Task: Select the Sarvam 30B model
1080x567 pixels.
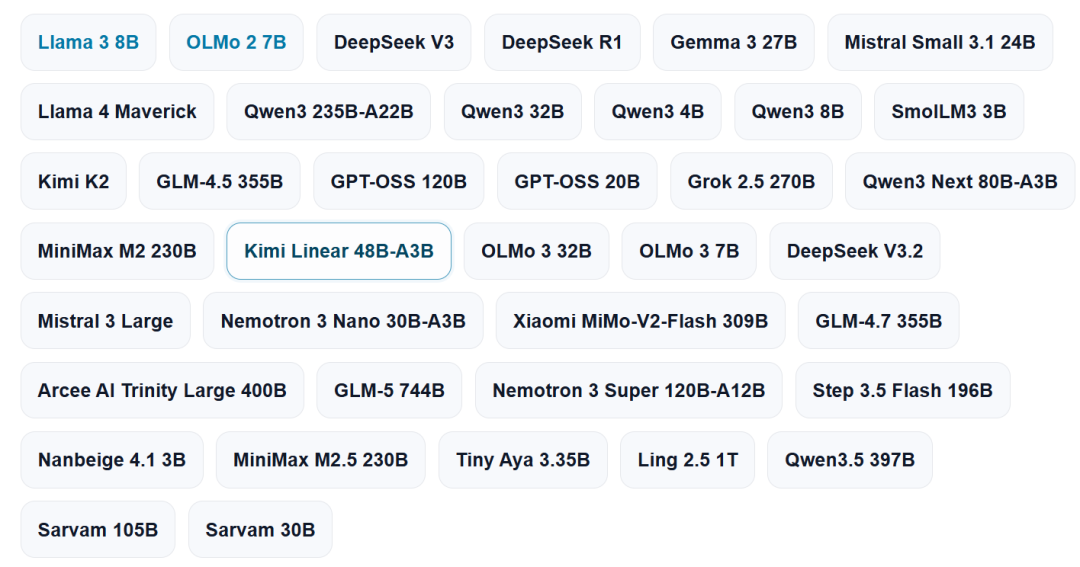Action: [x=260, y=530]
